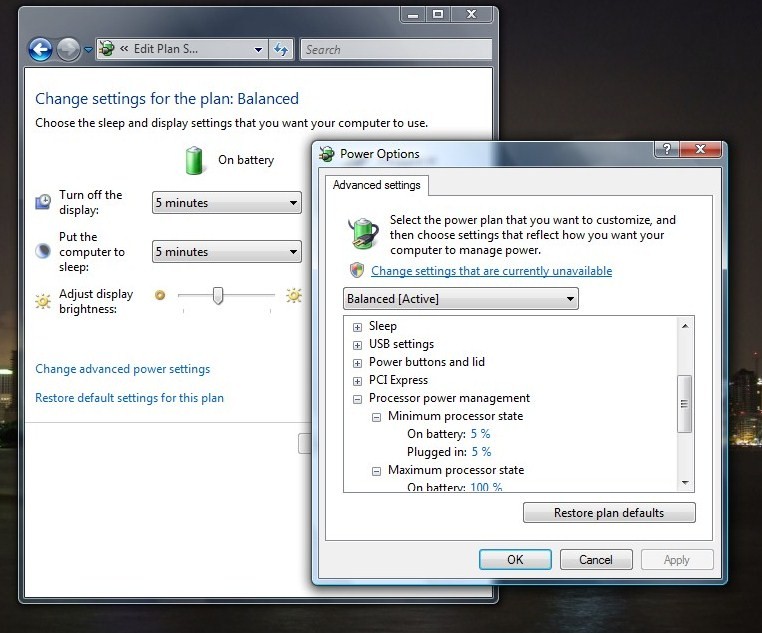Open recent pages dropdown arrow beside navigation buttons
Image resolution: width=762 pixels, height=633 pixels.
[88, 50]
